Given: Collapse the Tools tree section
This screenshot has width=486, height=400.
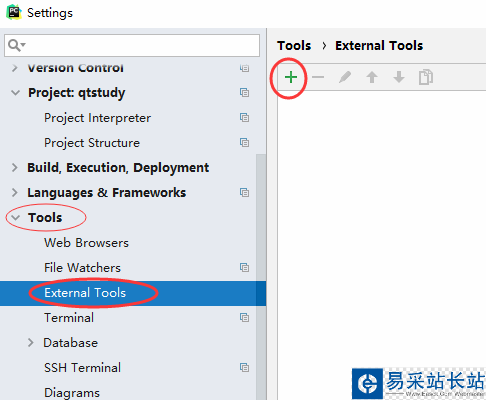Looking at the screenshot, I should [15, 218].
